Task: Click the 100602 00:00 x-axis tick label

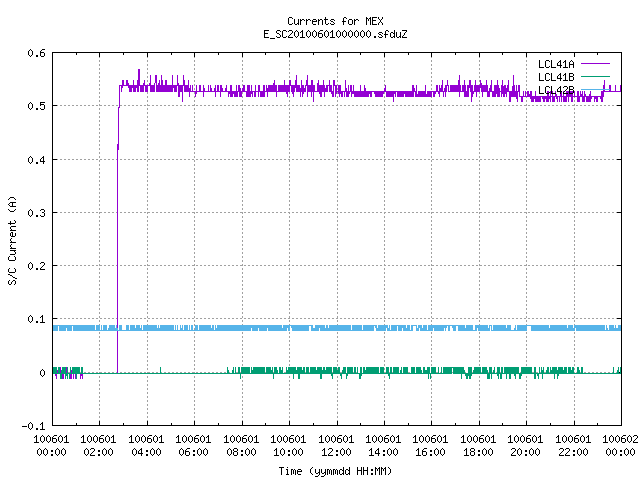Action: (x=620, y=446)
